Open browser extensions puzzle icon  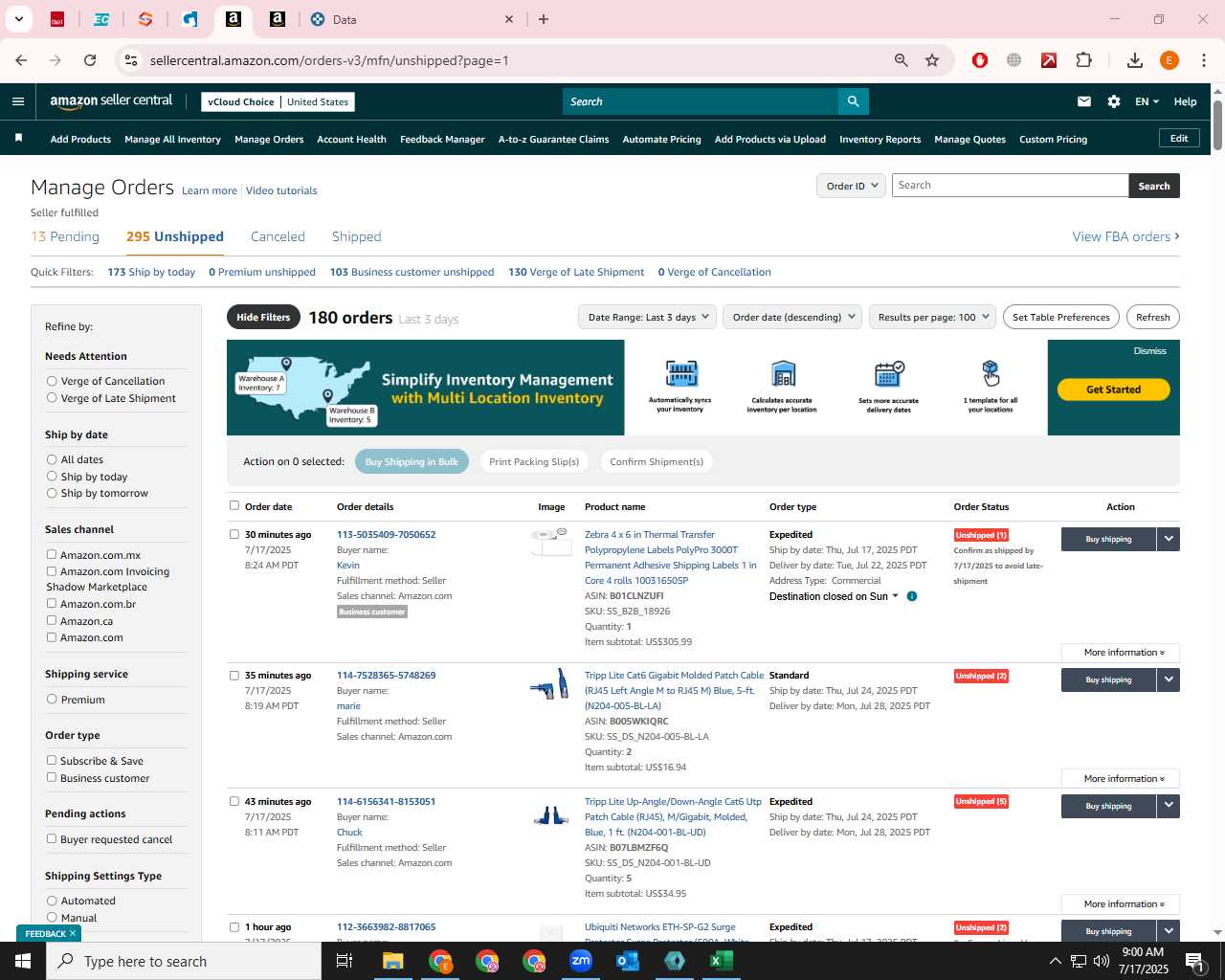pos(1083,60)
